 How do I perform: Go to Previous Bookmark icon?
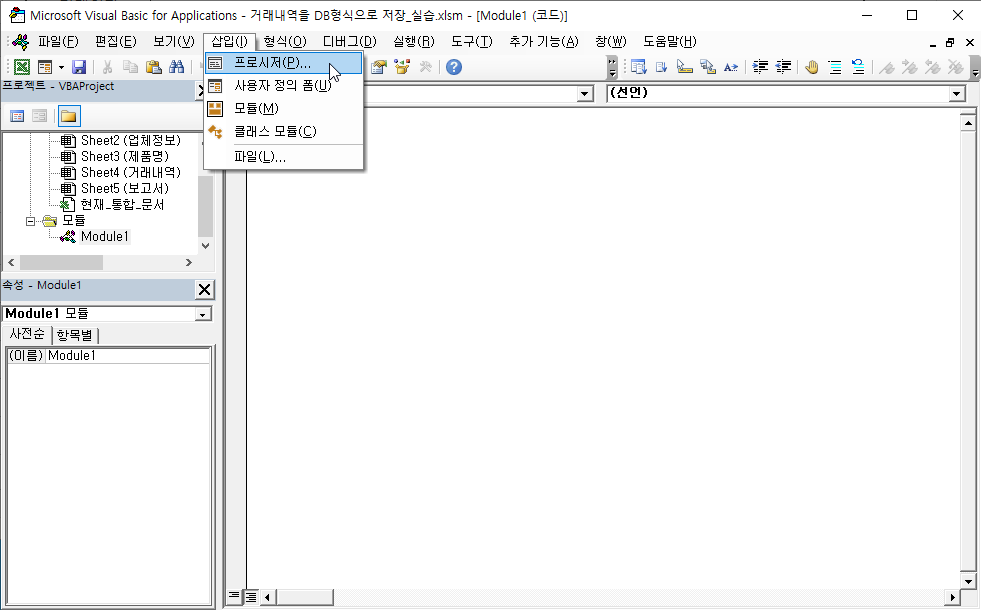click(933, 67)
